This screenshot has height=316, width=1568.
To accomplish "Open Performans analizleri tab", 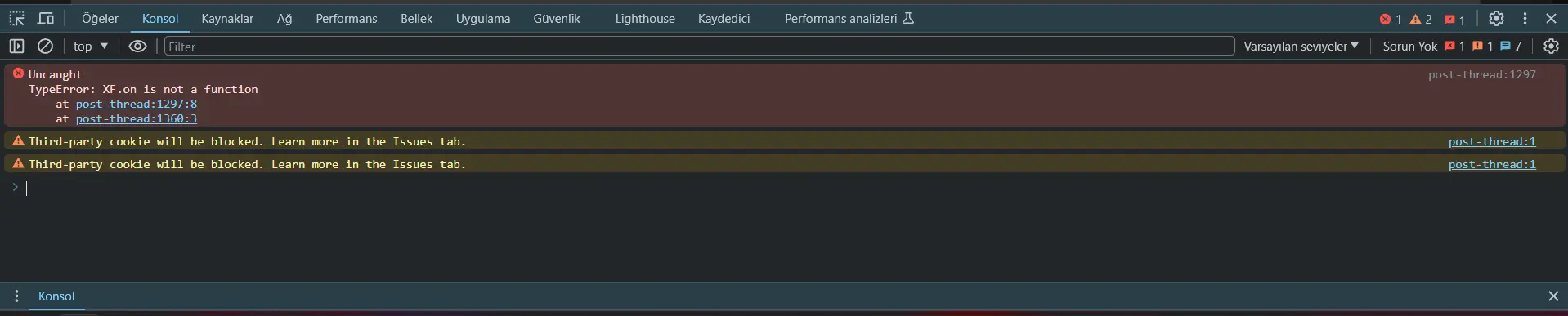I will click(x=849, y=18).
